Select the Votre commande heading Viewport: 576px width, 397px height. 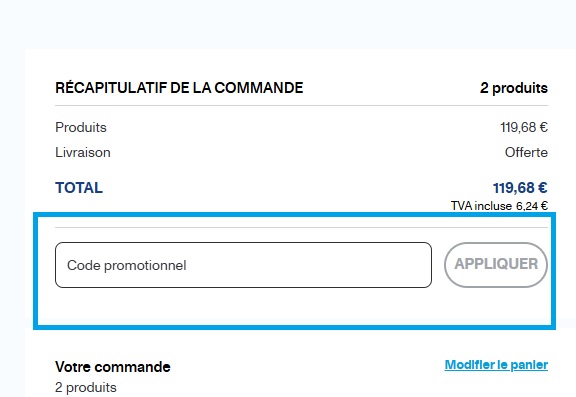[x=113, y=367]
